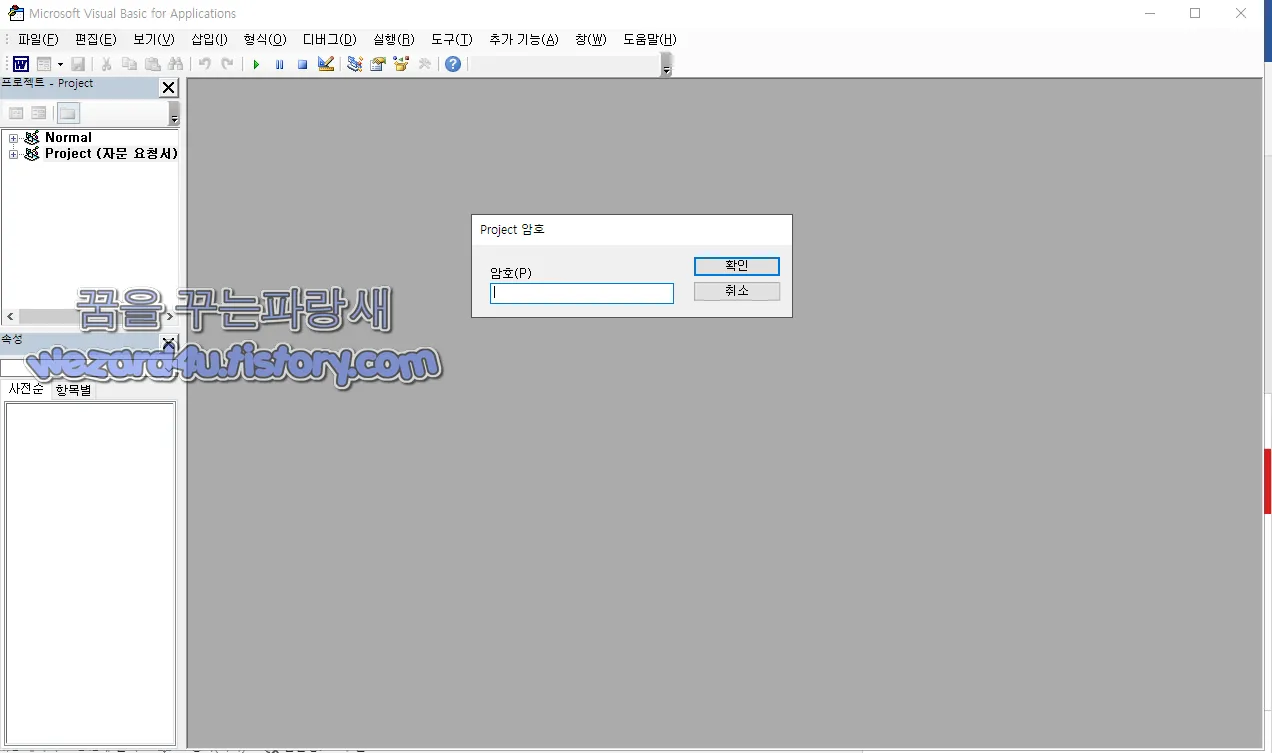Open Properties Window toolbar icon
This screenshot has width=1272, height=753.
(378, 64)
